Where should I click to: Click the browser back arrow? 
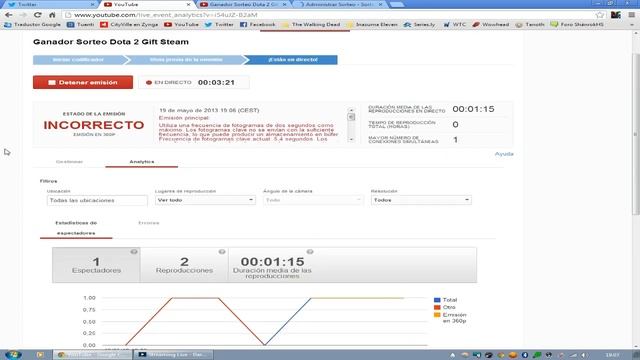9,15
